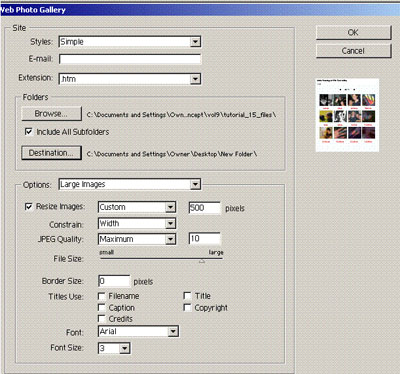
Task: Open the Options dropdown showing Large Images
Action: (130, 184)
